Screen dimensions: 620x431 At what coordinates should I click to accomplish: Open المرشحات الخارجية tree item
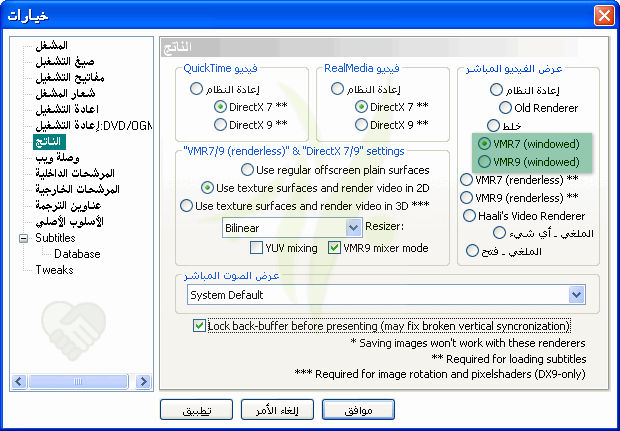pos(77,189)
